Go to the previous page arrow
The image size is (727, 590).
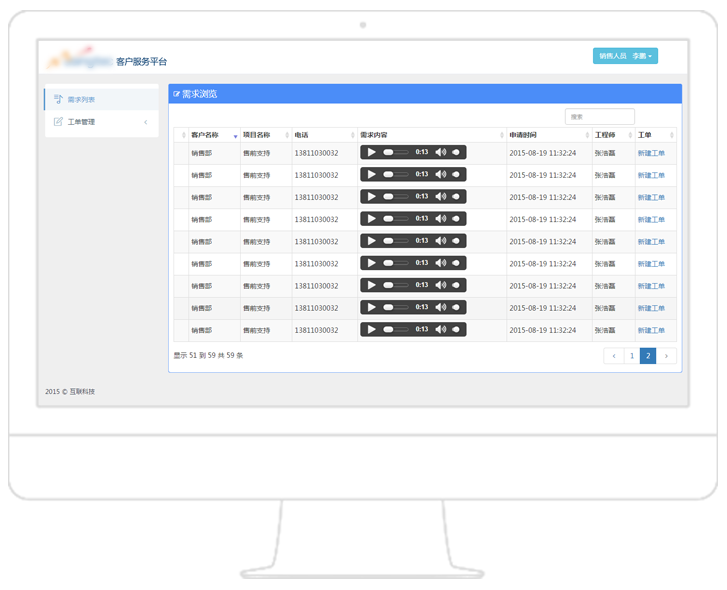click(614, 356)
